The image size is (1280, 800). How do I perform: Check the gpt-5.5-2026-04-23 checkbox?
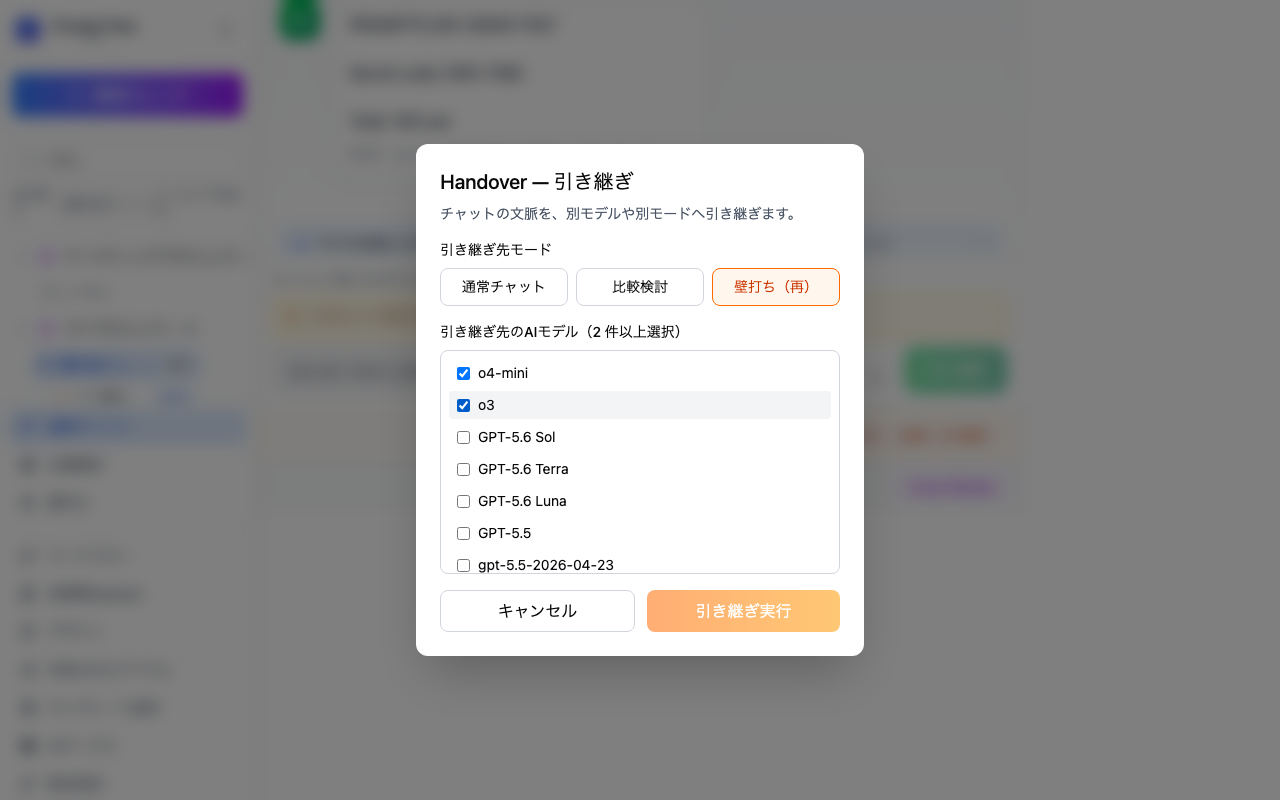point(463,565)
